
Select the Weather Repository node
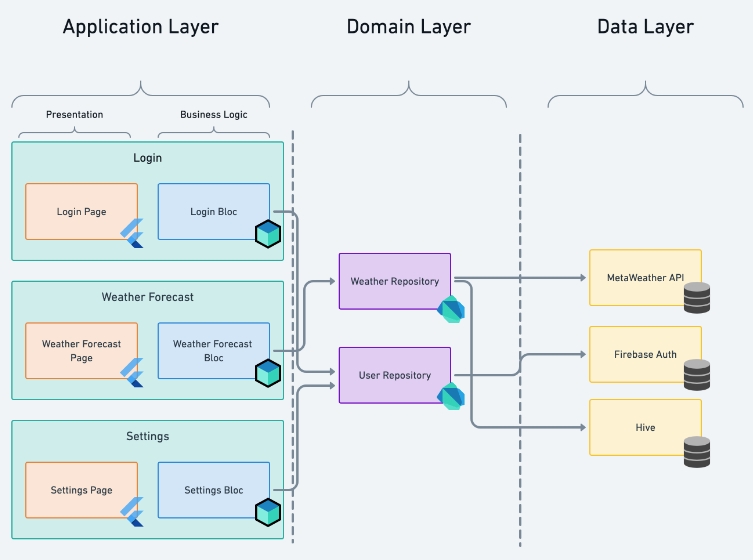[x=394, y=281]
